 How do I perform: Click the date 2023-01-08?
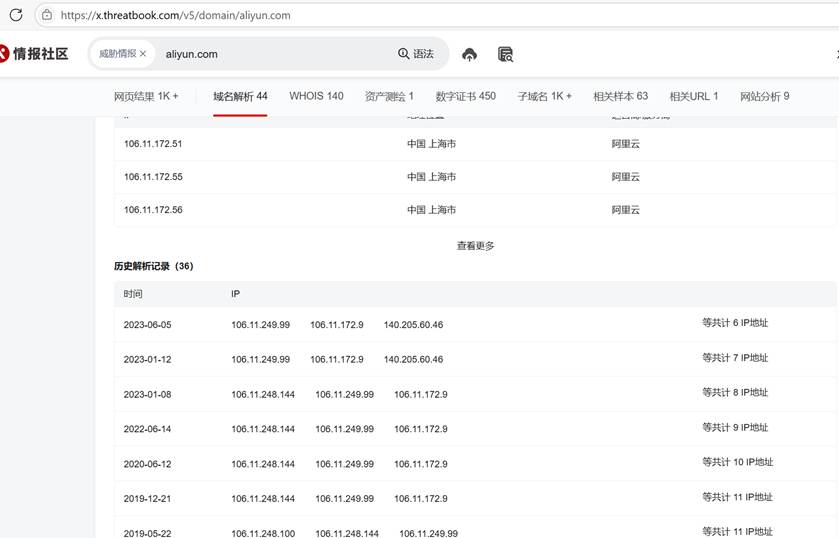pos(147,395)
